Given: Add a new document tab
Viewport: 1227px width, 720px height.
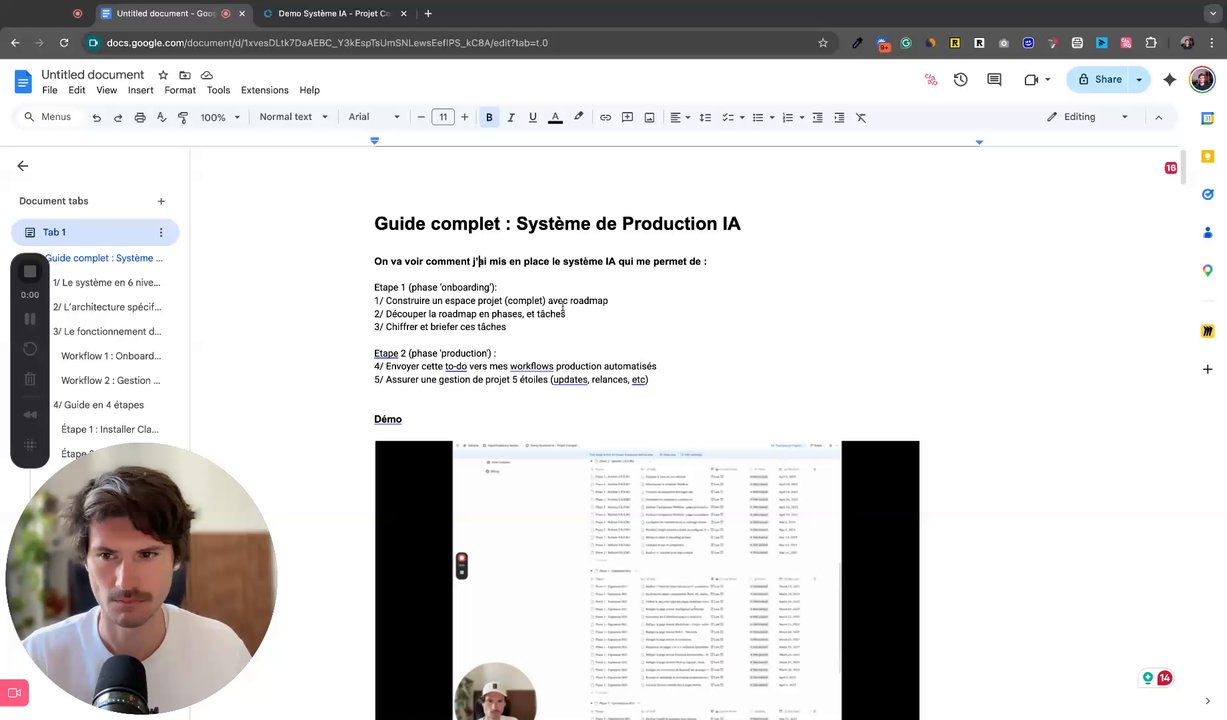Looking at the screenshot, I should (161, 201).
